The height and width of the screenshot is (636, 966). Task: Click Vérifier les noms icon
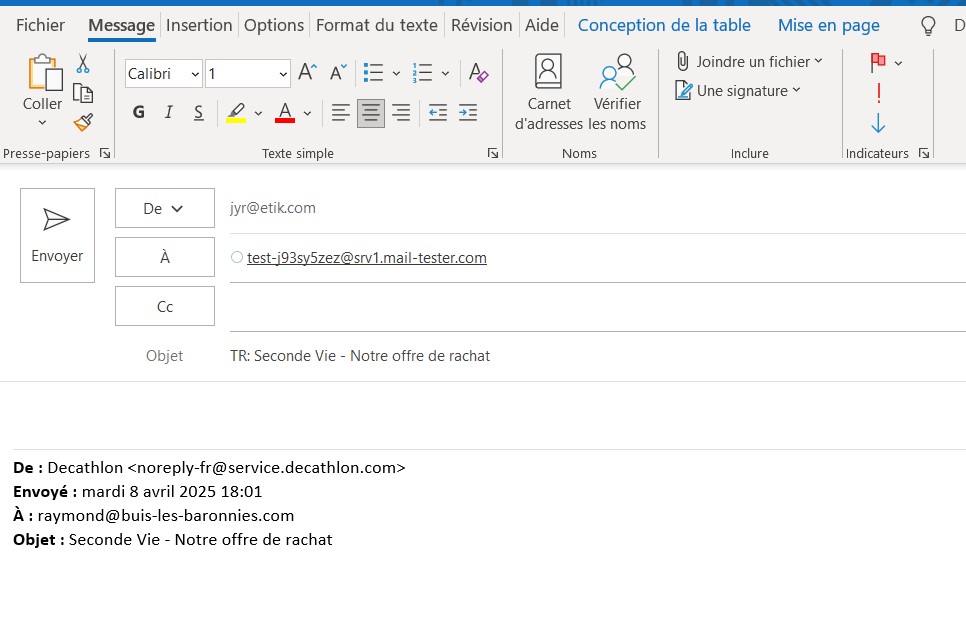tap(617, 93)
